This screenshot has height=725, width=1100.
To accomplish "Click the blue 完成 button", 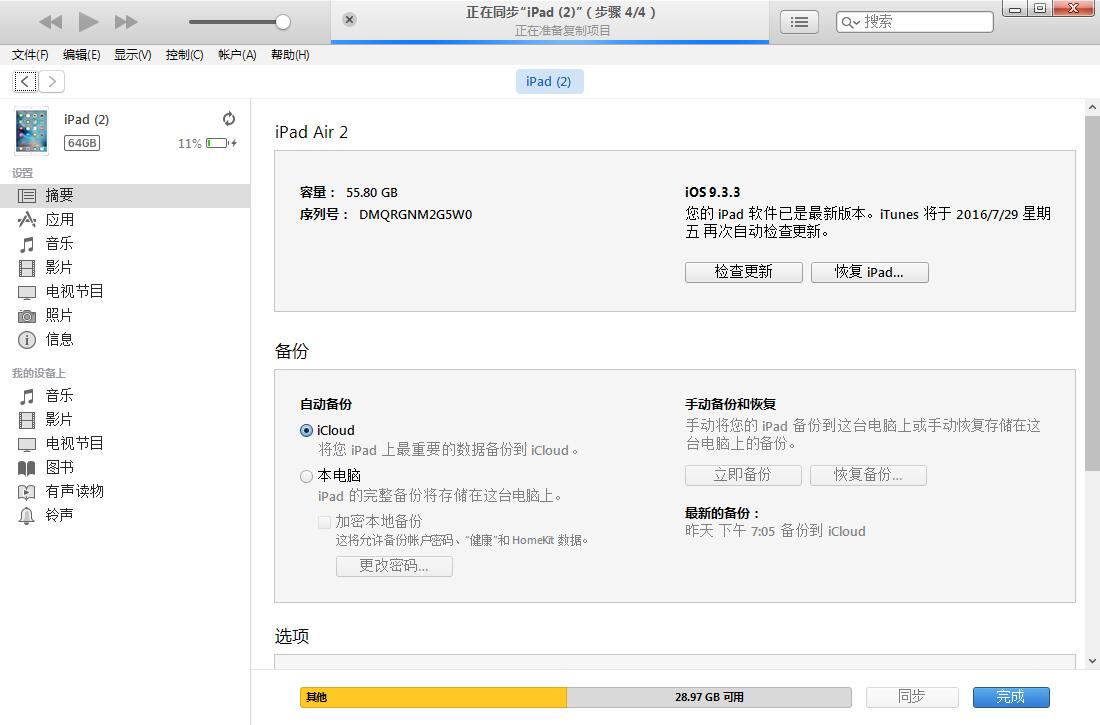I will [x=1011, y=697].
